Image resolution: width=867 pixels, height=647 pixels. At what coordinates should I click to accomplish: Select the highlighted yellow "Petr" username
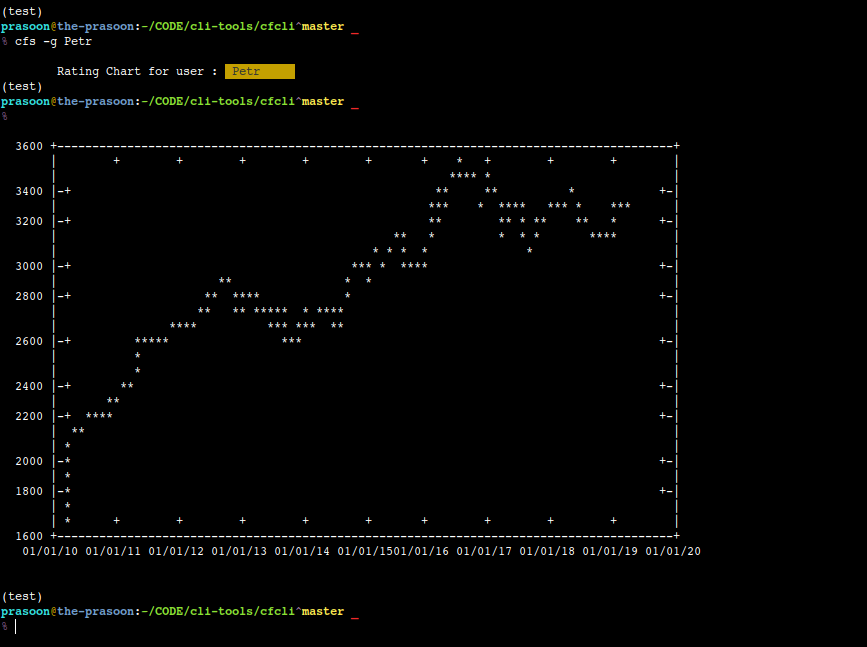pos(259,72)
